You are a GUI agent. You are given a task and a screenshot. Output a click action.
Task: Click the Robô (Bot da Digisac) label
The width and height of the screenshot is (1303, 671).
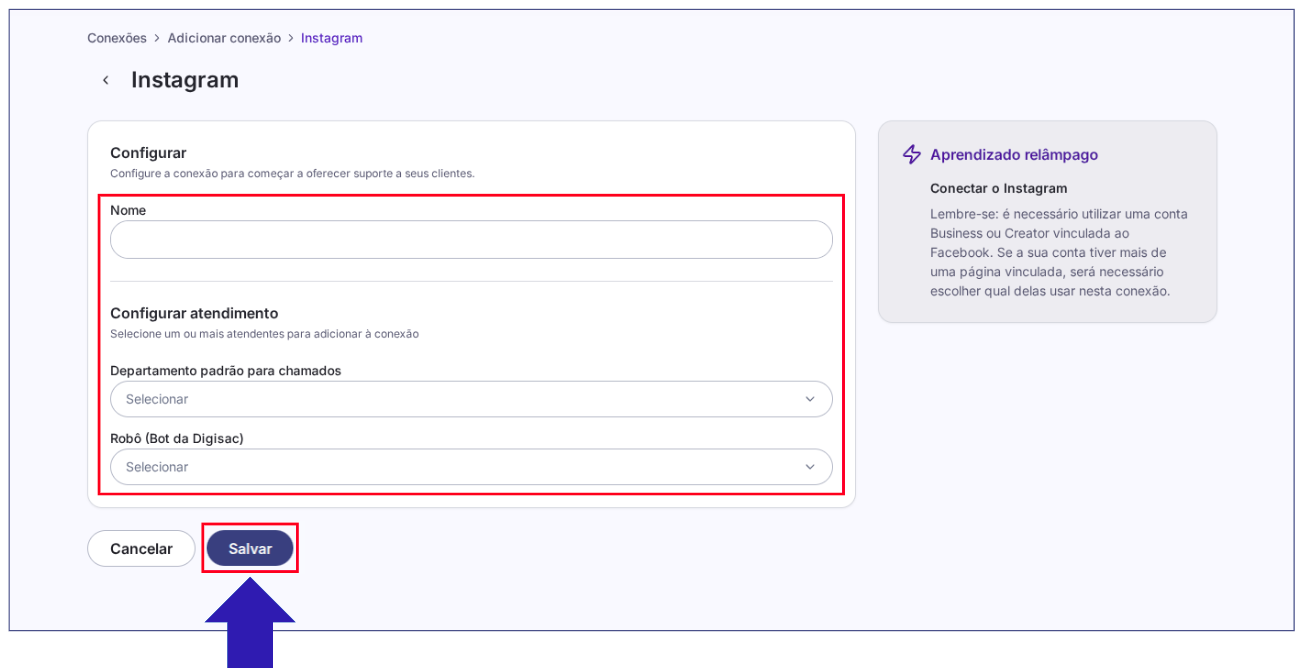tap(176, 438)
